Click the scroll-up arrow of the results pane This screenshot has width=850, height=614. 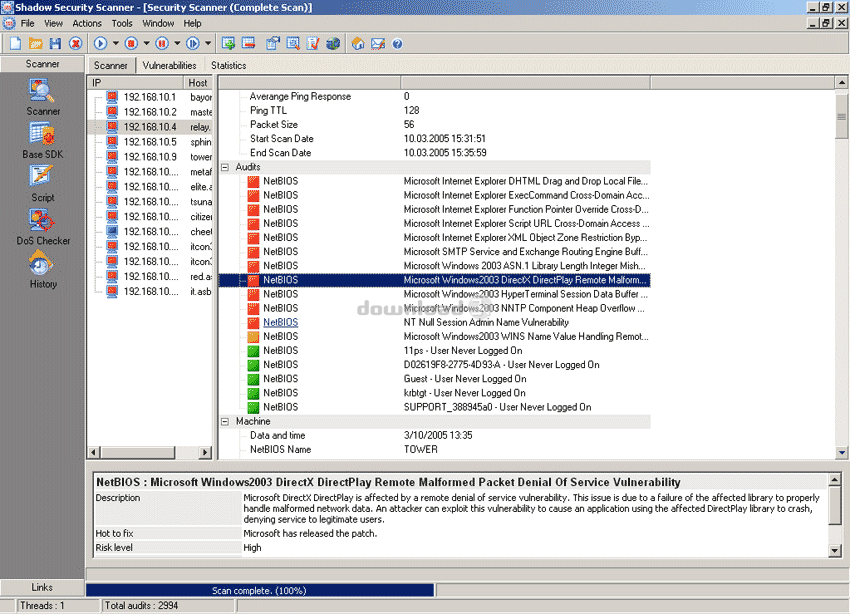tap(841, 83)
